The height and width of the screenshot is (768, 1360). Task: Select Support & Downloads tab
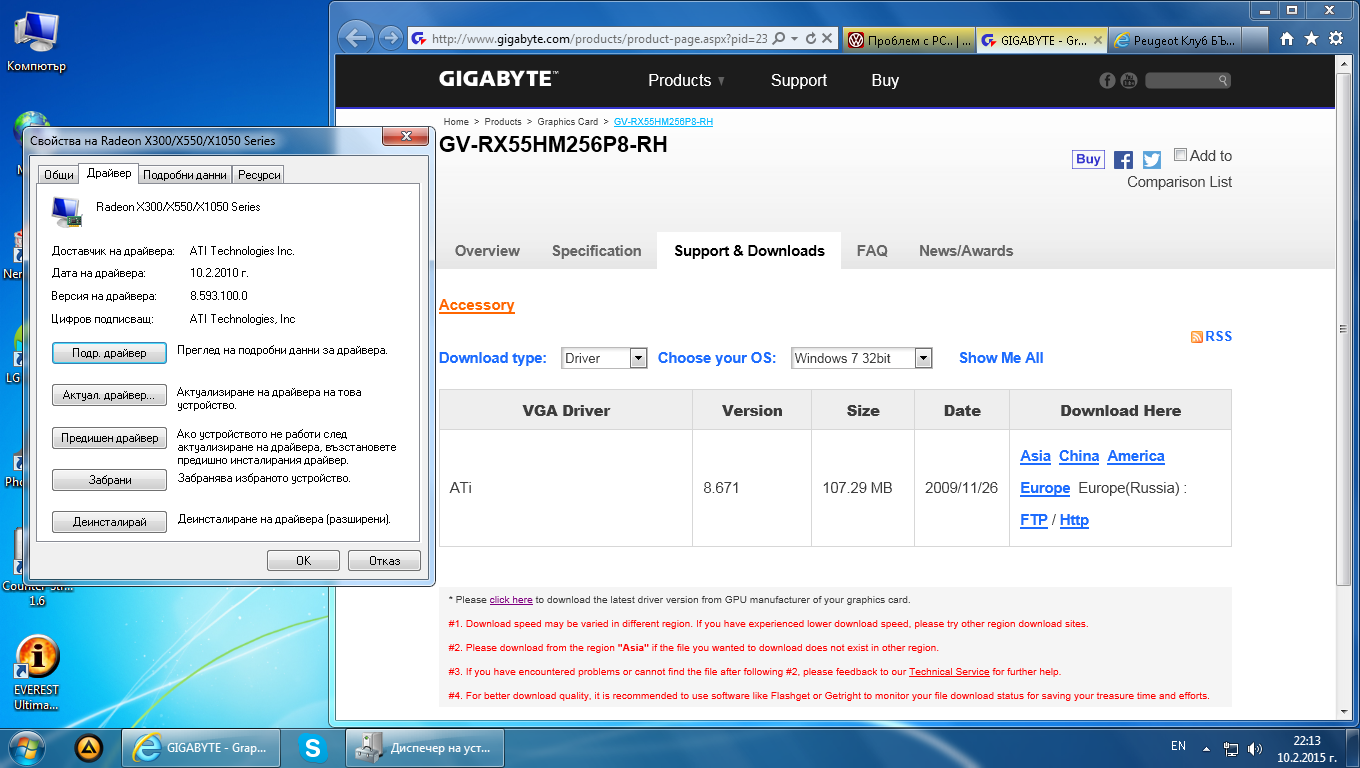pyautogui.click(x=749, y=251)
